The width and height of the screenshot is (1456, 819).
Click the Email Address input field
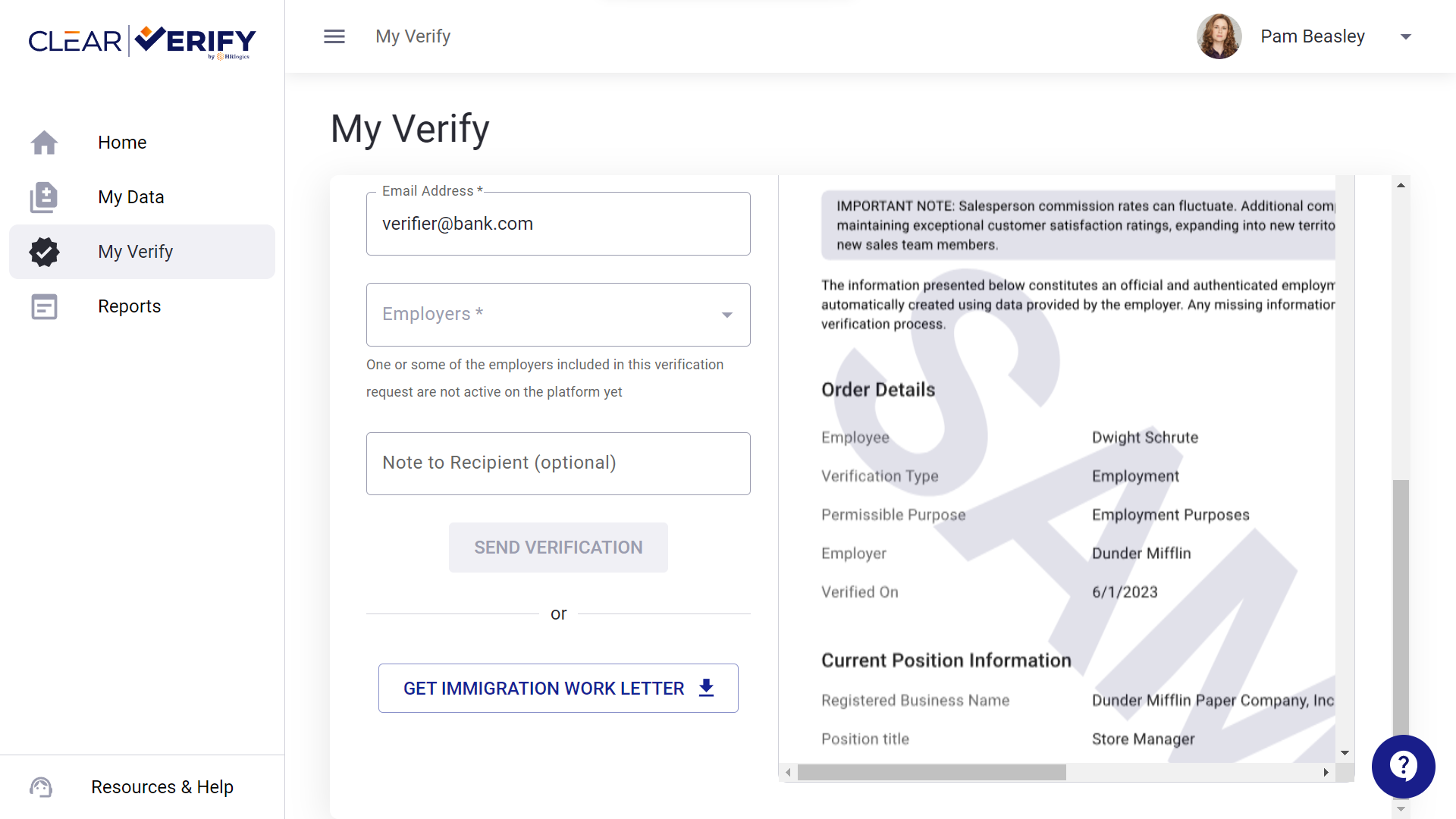coord(558,224)
